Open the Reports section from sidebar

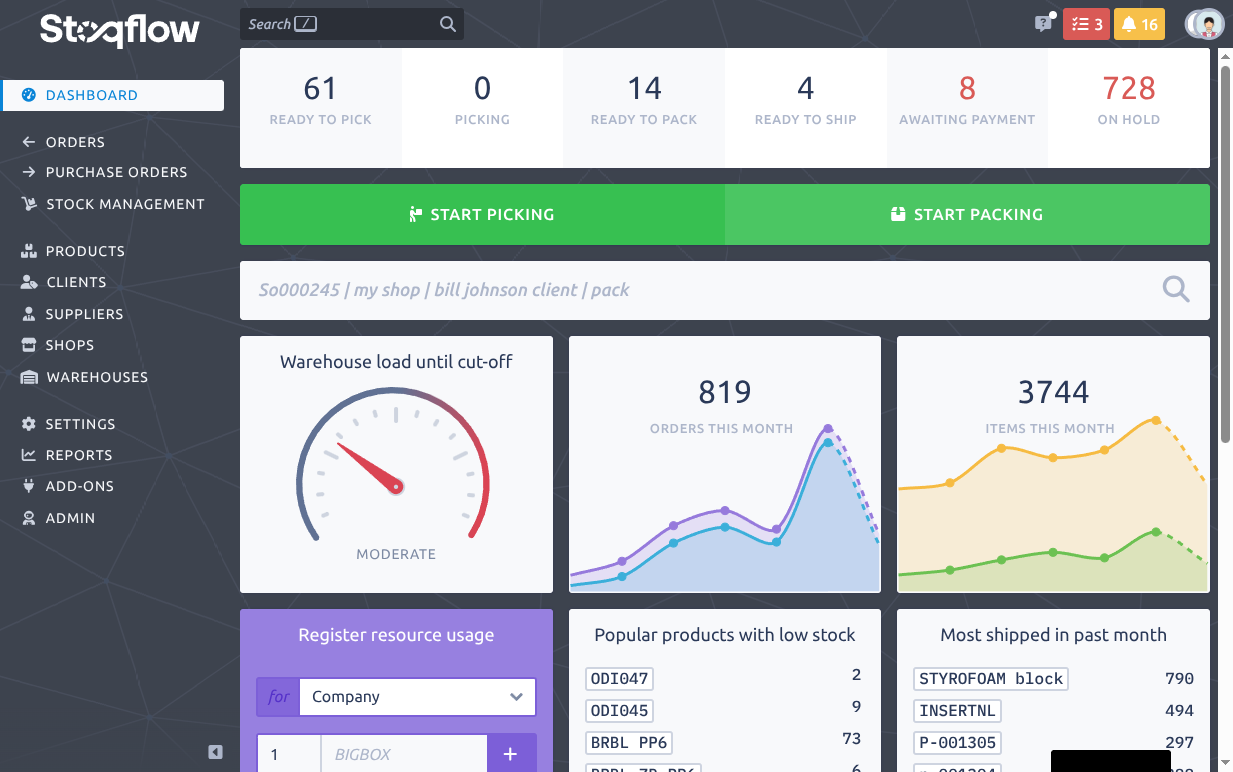point(80,455)
